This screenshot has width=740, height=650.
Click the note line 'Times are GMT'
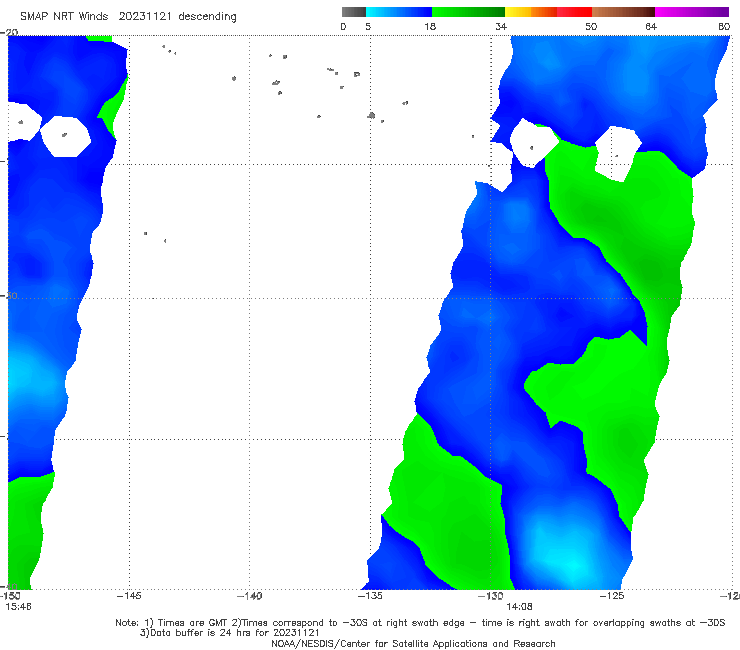(x=193, y=623)
